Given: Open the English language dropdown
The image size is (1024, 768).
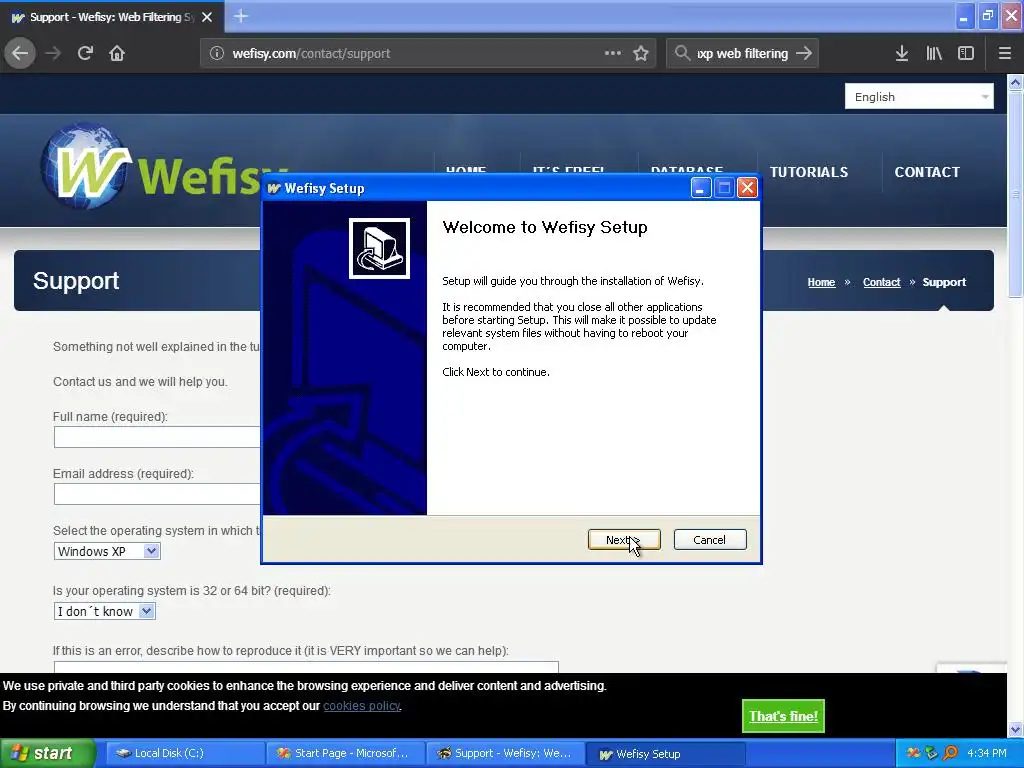Looking at the screenshot, I should click(x=919, y=97).
